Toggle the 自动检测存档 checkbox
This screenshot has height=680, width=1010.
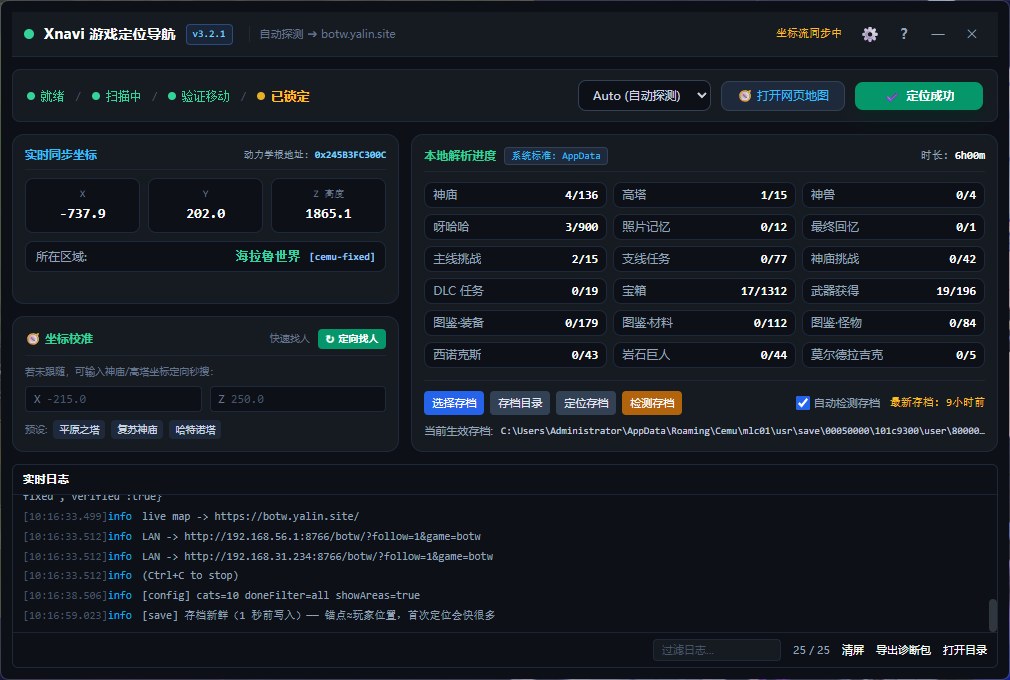(803, 403)
